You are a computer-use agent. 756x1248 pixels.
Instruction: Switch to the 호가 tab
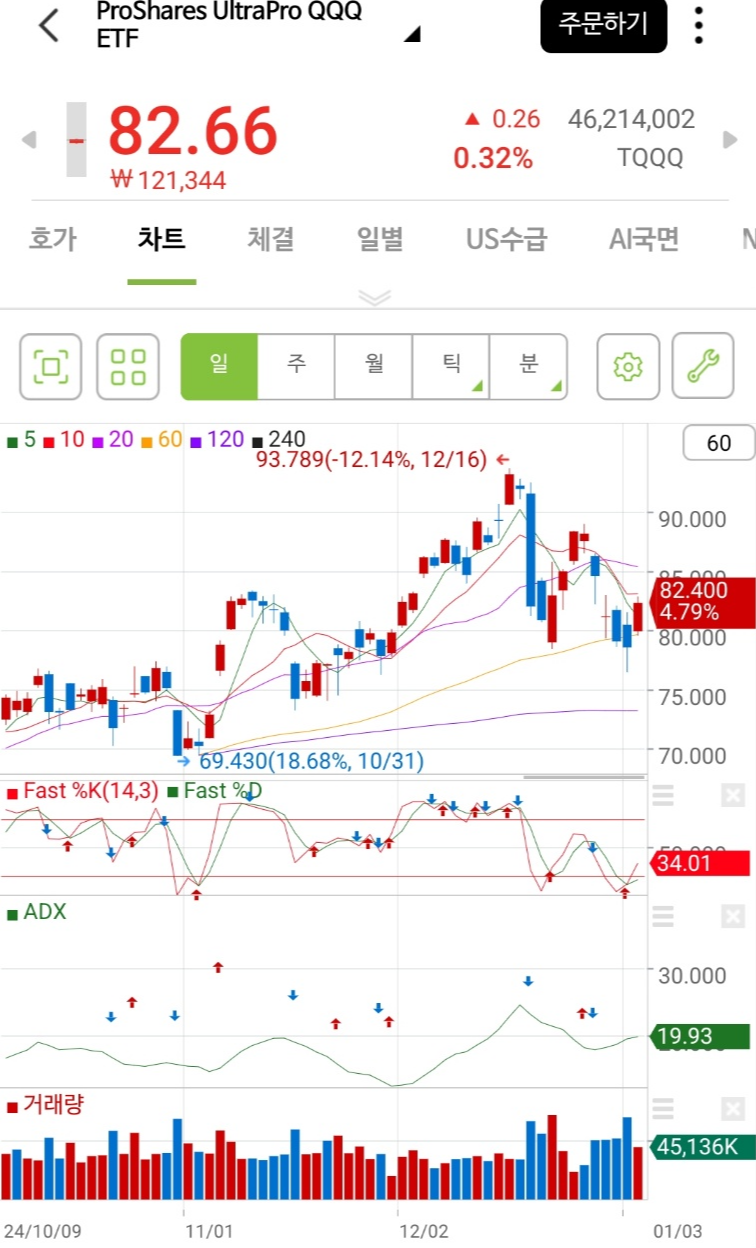(x=52, y=239)
